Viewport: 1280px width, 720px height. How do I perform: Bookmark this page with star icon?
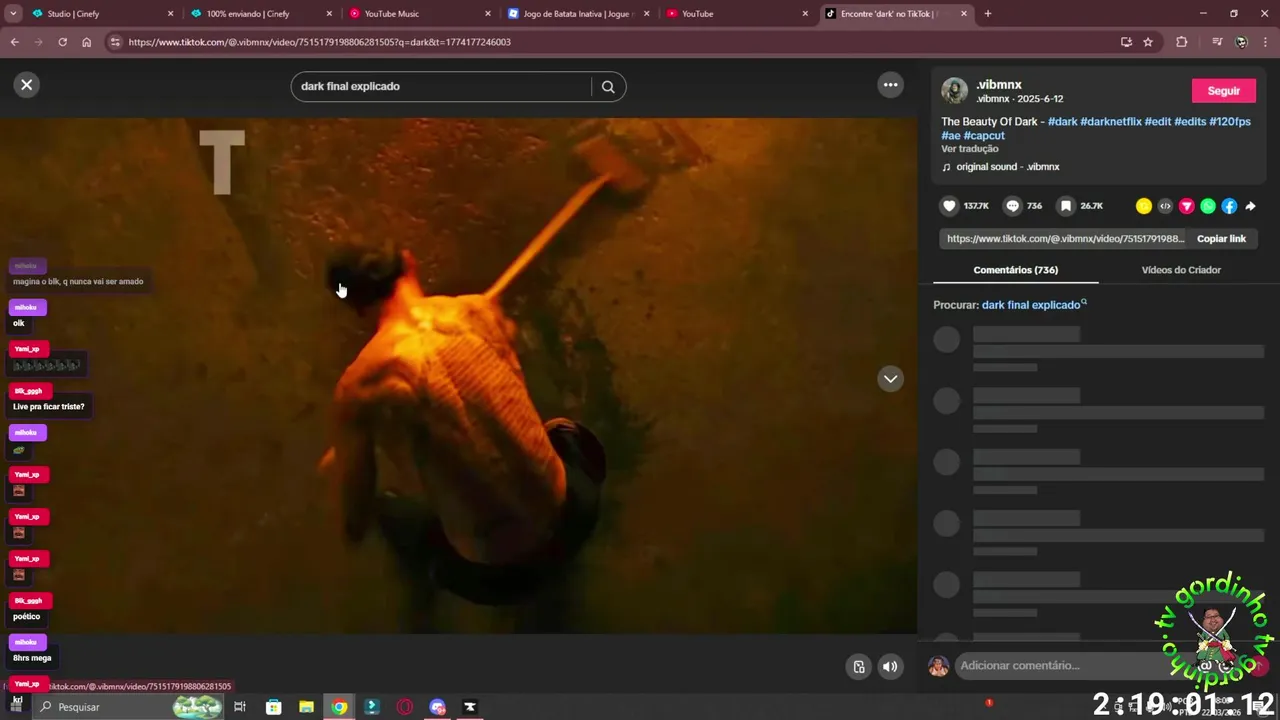[x=1148, y=42]
